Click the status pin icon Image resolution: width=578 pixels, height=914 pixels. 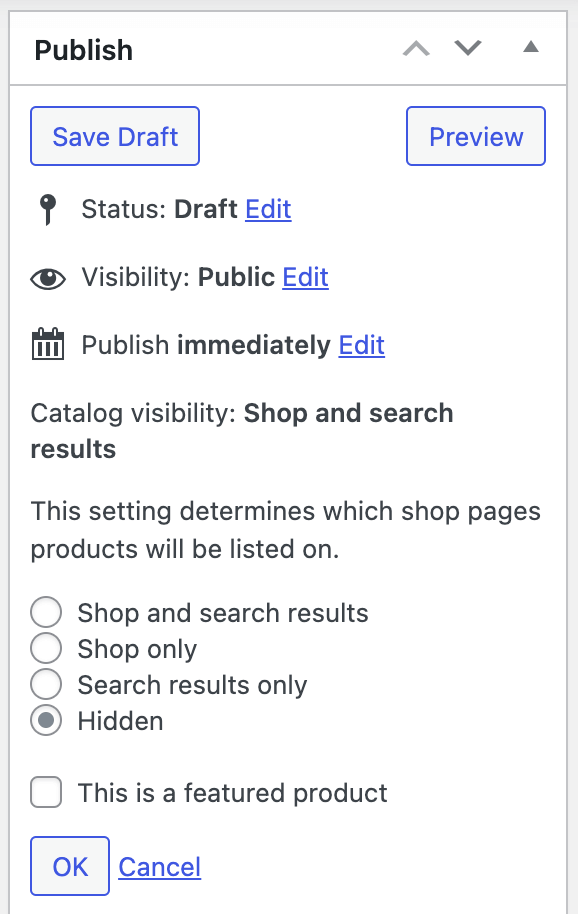click(48, 209)
